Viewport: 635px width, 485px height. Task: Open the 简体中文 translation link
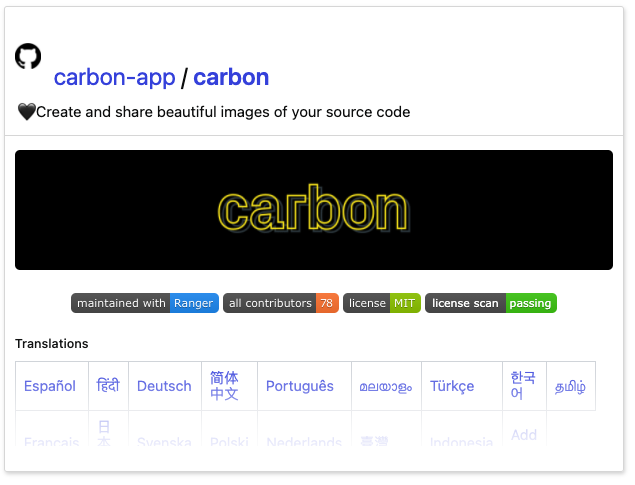224,386
